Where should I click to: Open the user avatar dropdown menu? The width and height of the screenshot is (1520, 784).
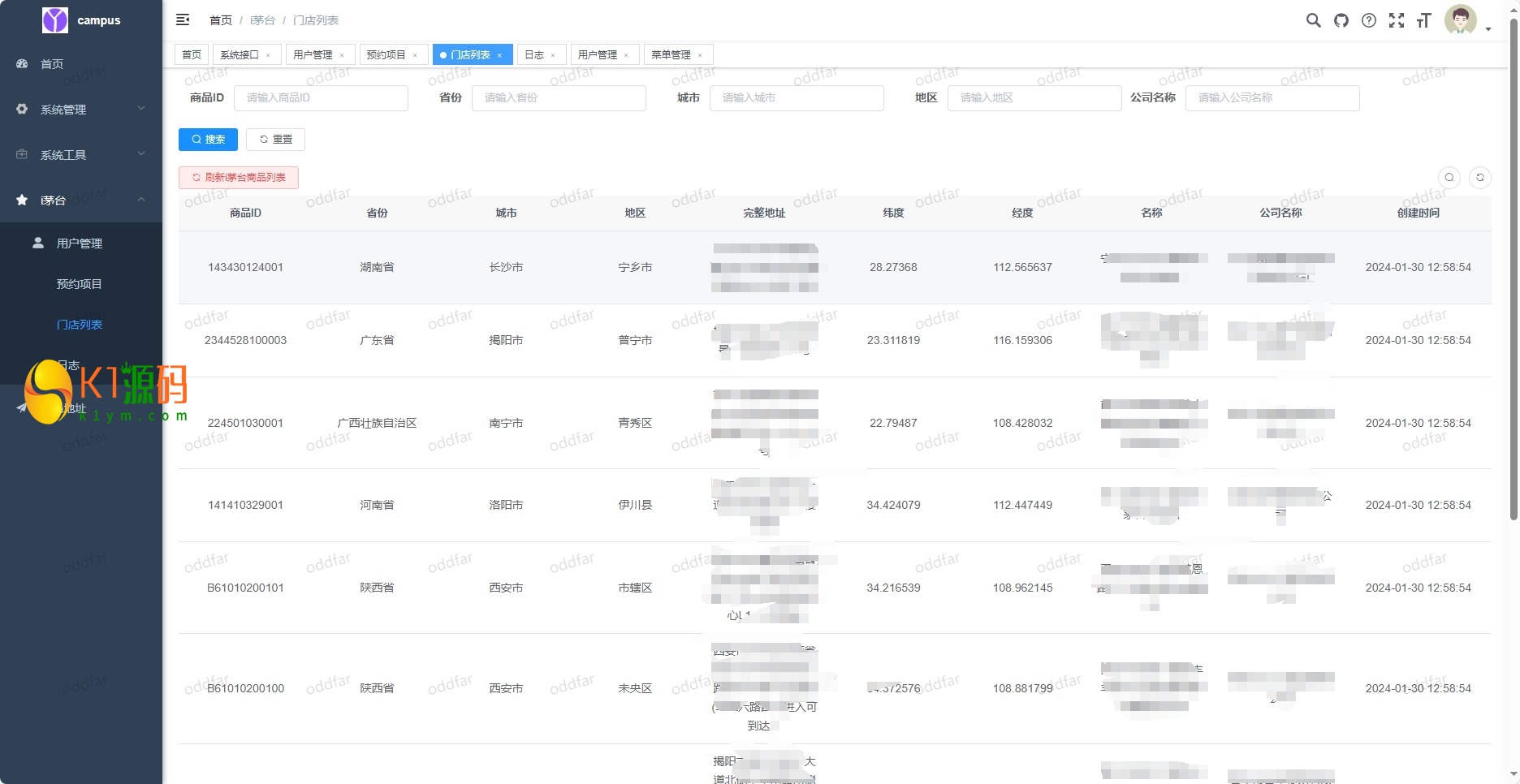(1466, 21)
